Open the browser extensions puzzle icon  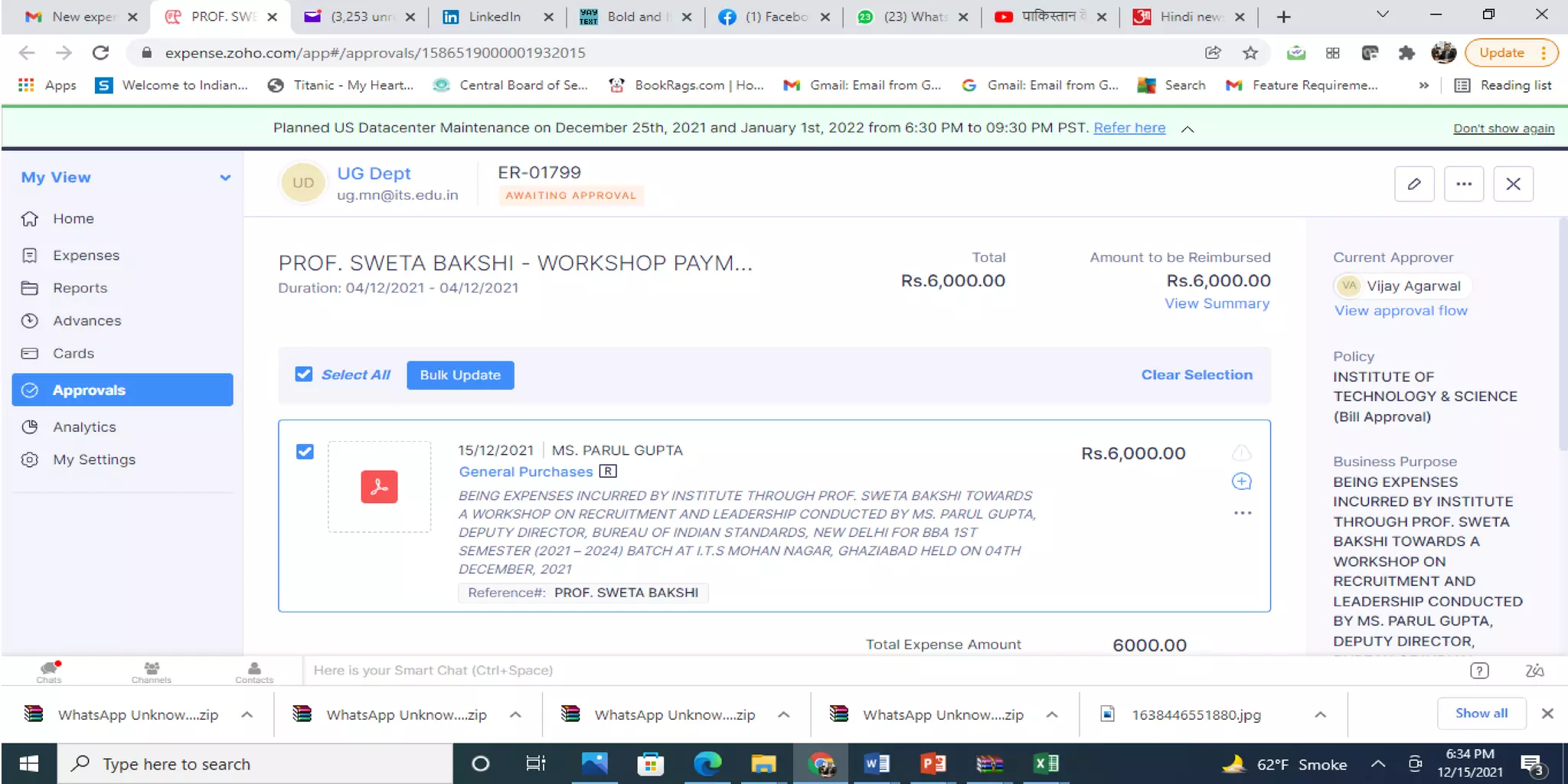click(1406, 53)
